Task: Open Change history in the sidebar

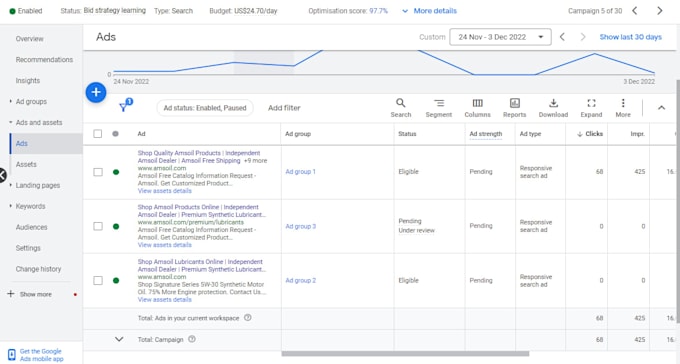Action: point(39,269)
